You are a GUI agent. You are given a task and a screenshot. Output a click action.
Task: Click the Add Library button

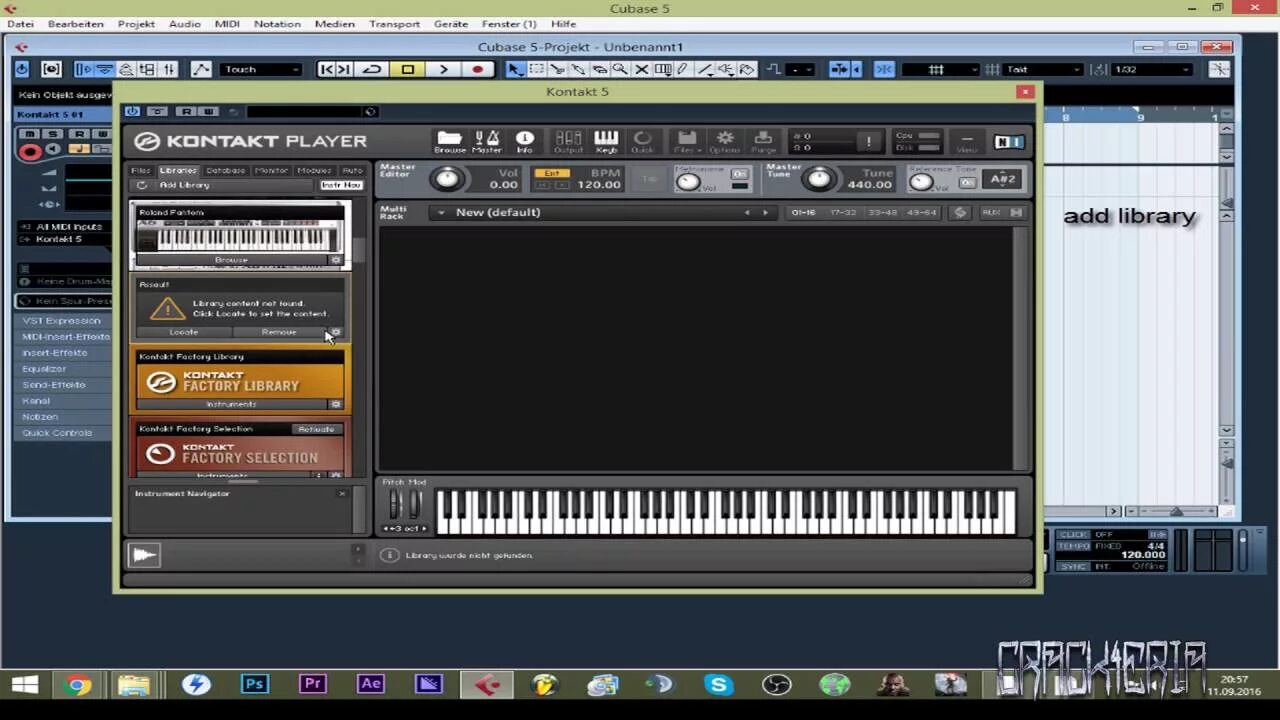185,185
